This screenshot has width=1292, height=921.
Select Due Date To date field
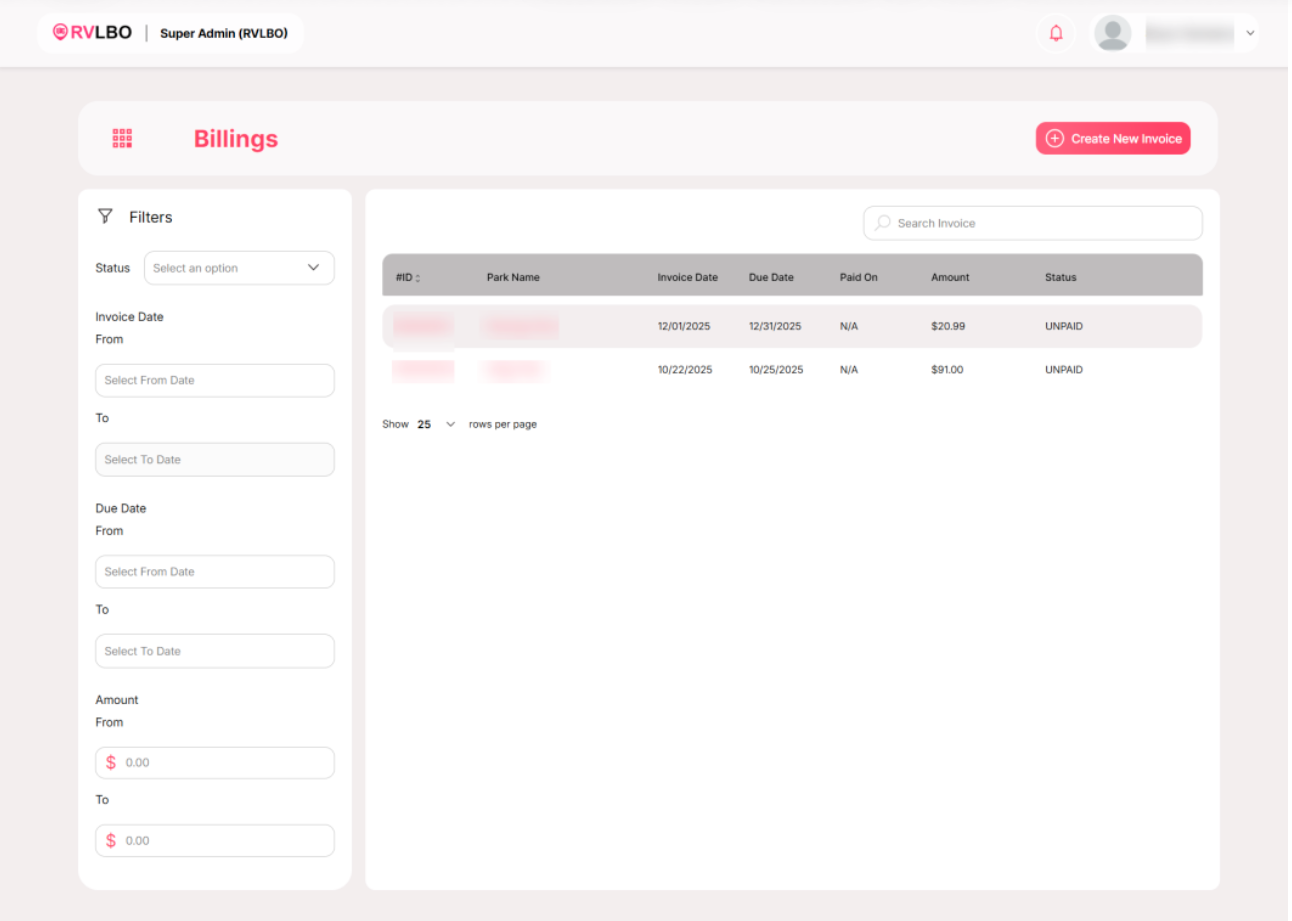tap(215, 651)
